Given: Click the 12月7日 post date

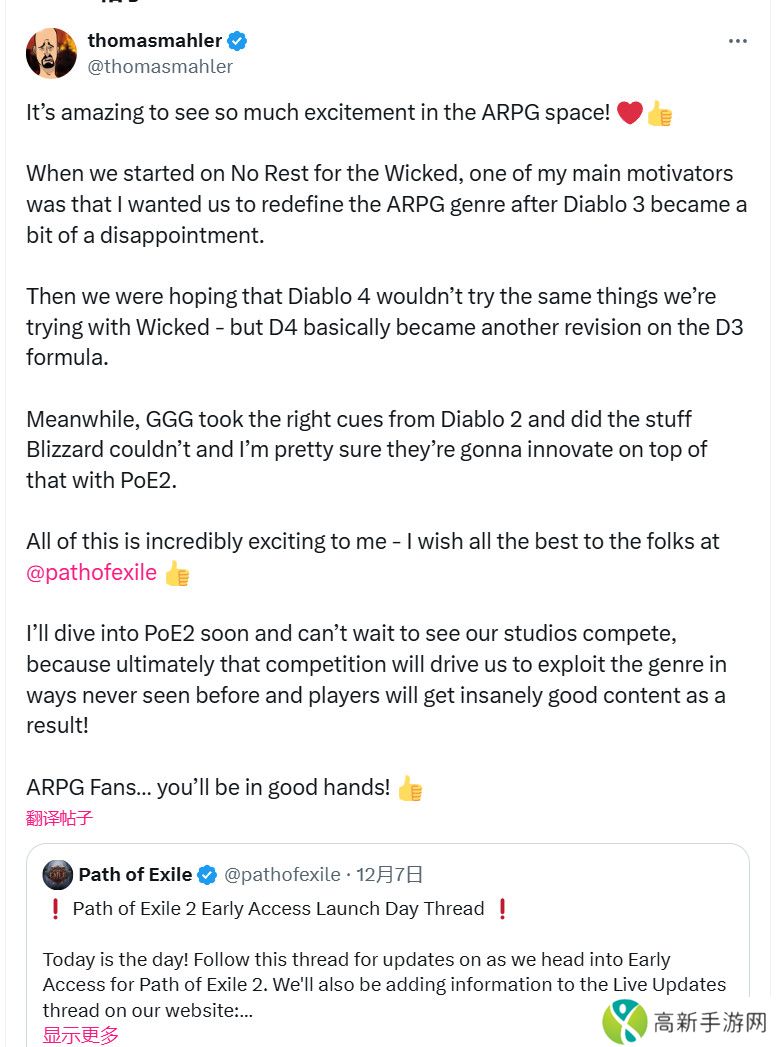Looking at the screenshot, I should tap(392, 875).
